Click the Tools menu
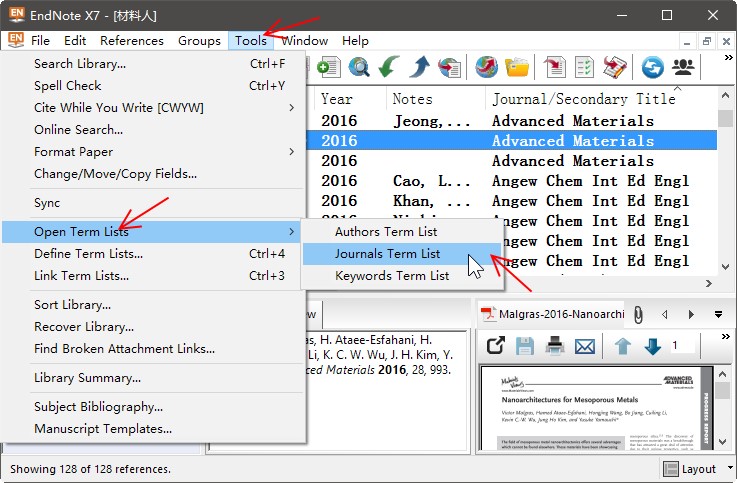This screenshot has height=483, width=737. click(251, 40)
